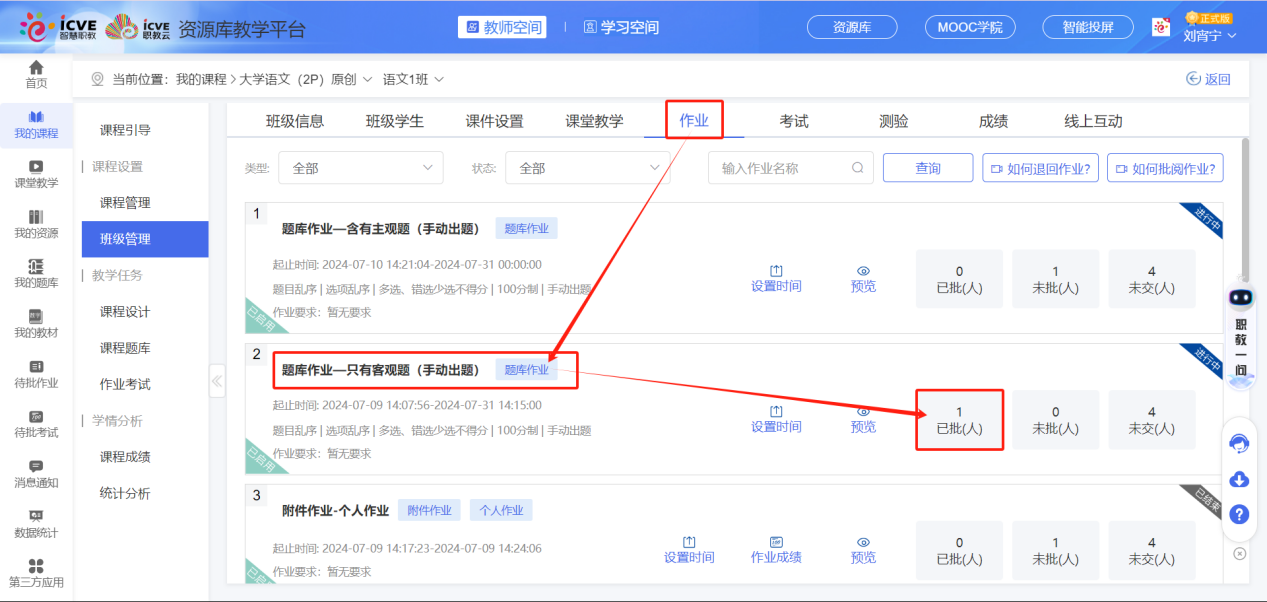The image size is (1267, 602).
Task: Open 我的题库 sidebar icon
Action: 36,267
